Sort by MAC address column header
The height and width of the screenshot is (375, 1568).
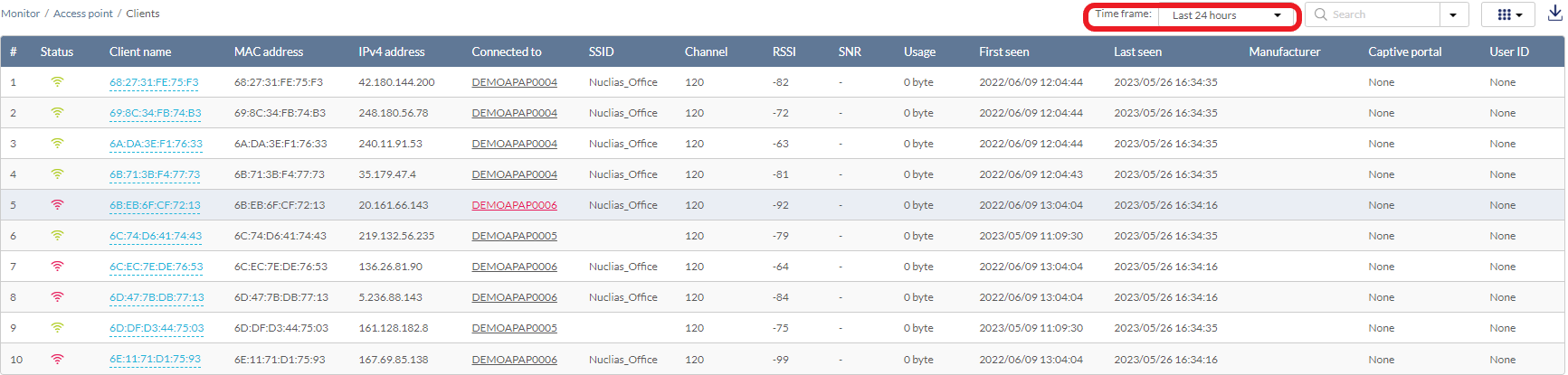(269, 52)
